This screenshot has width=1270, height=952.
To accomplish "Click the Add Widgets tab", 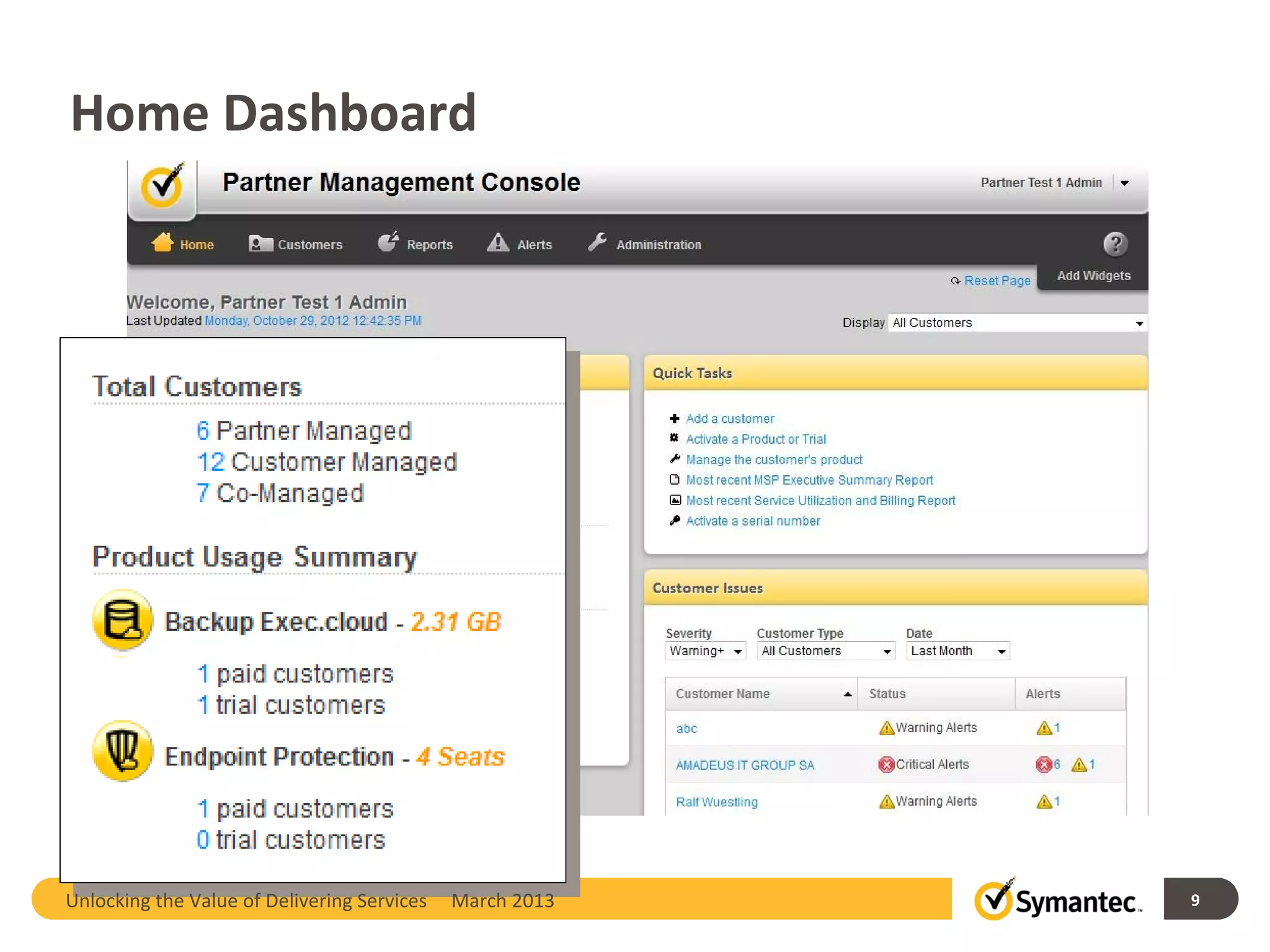I will pos(1093,276).
